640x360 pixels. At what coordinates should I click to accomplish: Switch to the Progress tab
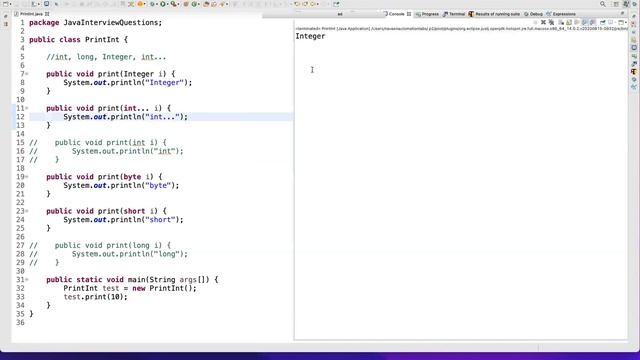[427, 14]
